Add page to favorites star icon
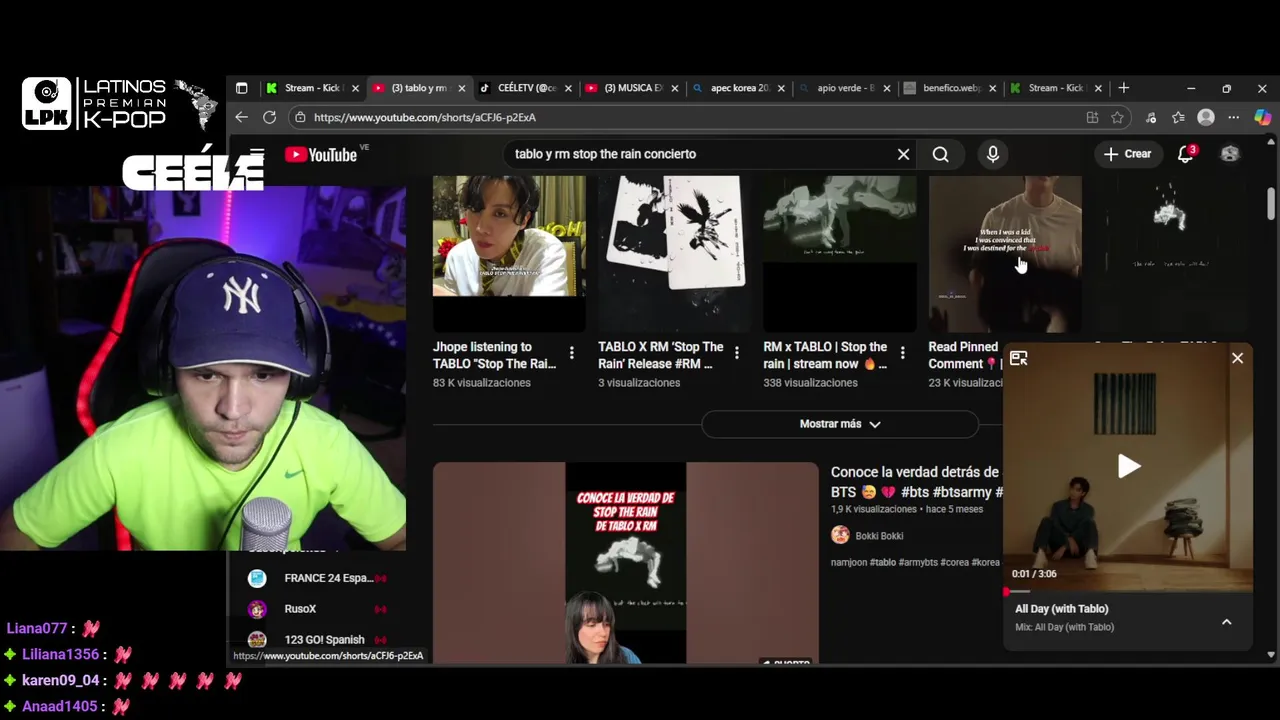Screen dimensions: 1280x720 click(x=1117, y=117)
